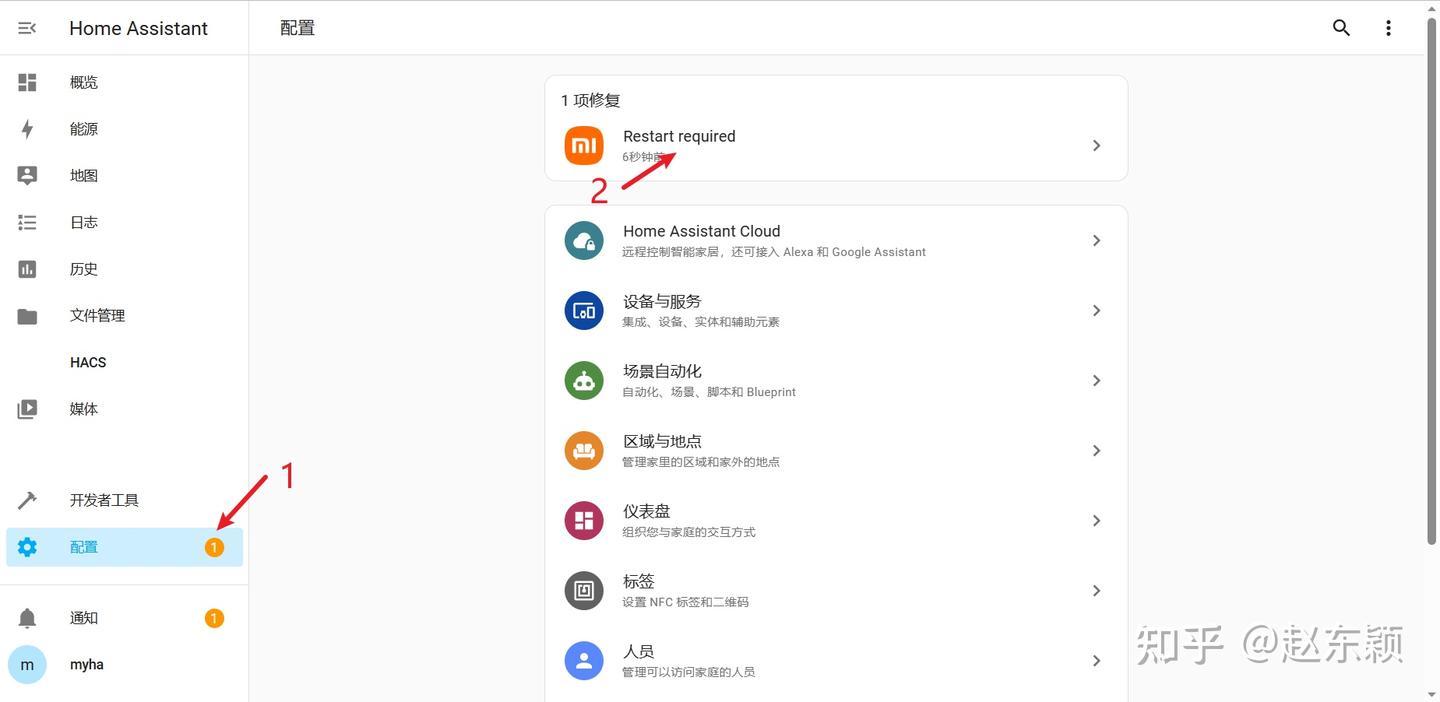Open the search icon in the header
This screenshot has height=702, width=1440.
pos(1342,28)
